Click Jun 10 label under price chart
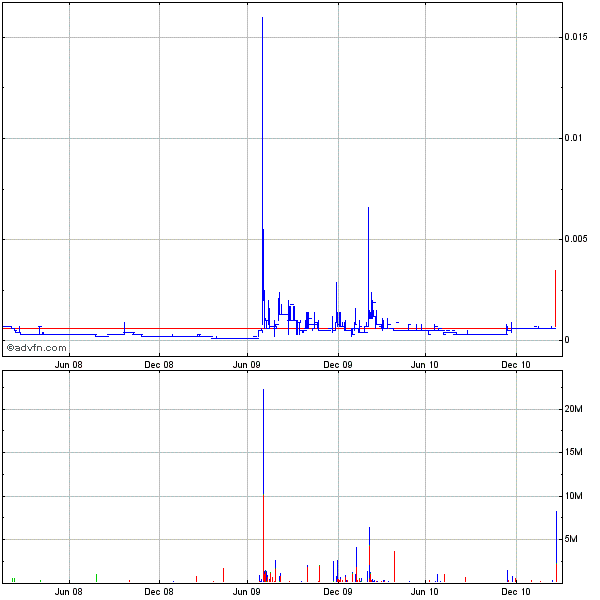Screen dimensions: 600x600 tap(425, 365)
